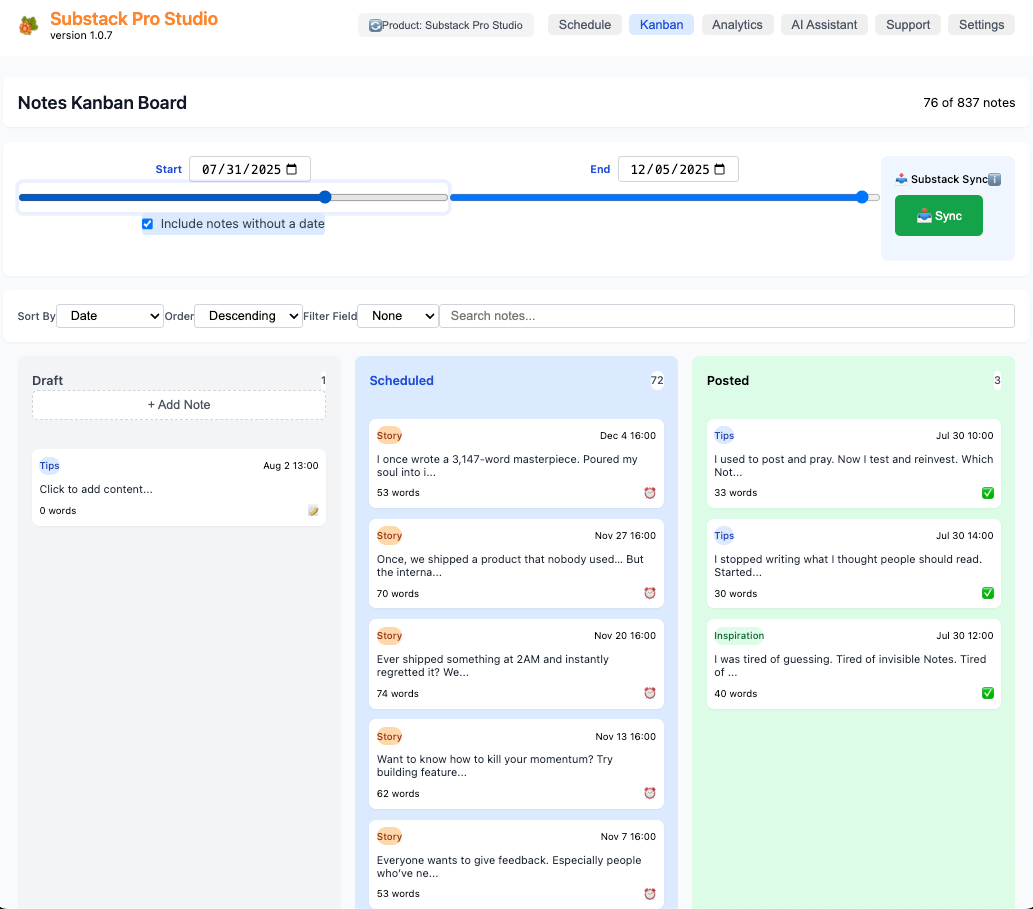Open calendar picker in Start date field

coord(292,169)
